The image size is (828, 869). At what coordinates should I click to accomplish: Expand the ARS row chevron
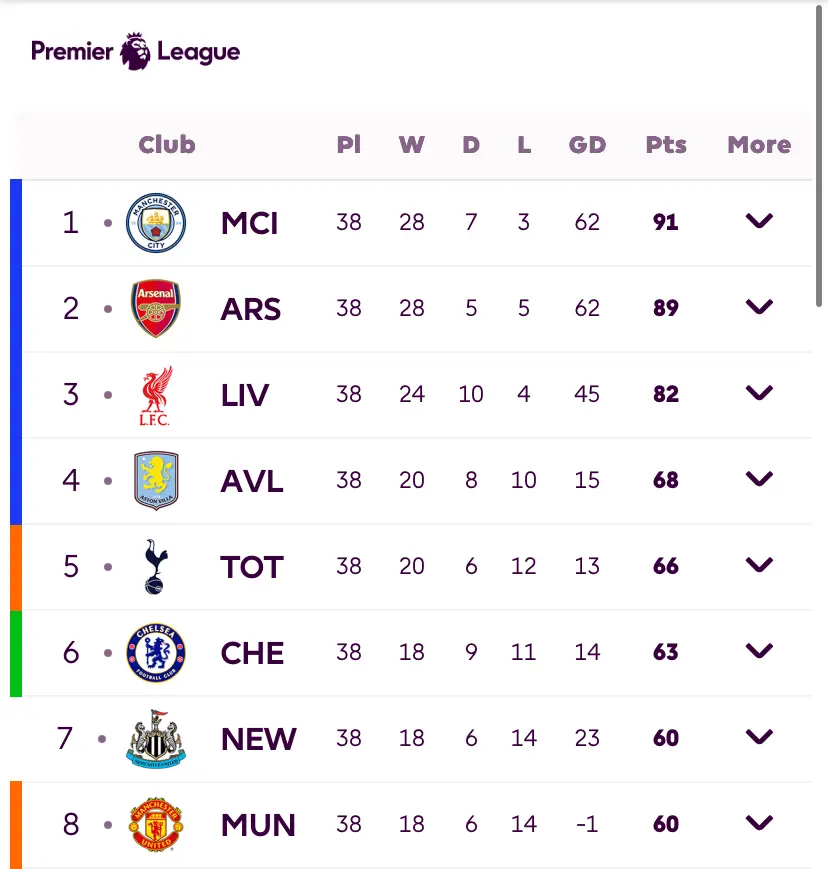click(x=759, y=306)
